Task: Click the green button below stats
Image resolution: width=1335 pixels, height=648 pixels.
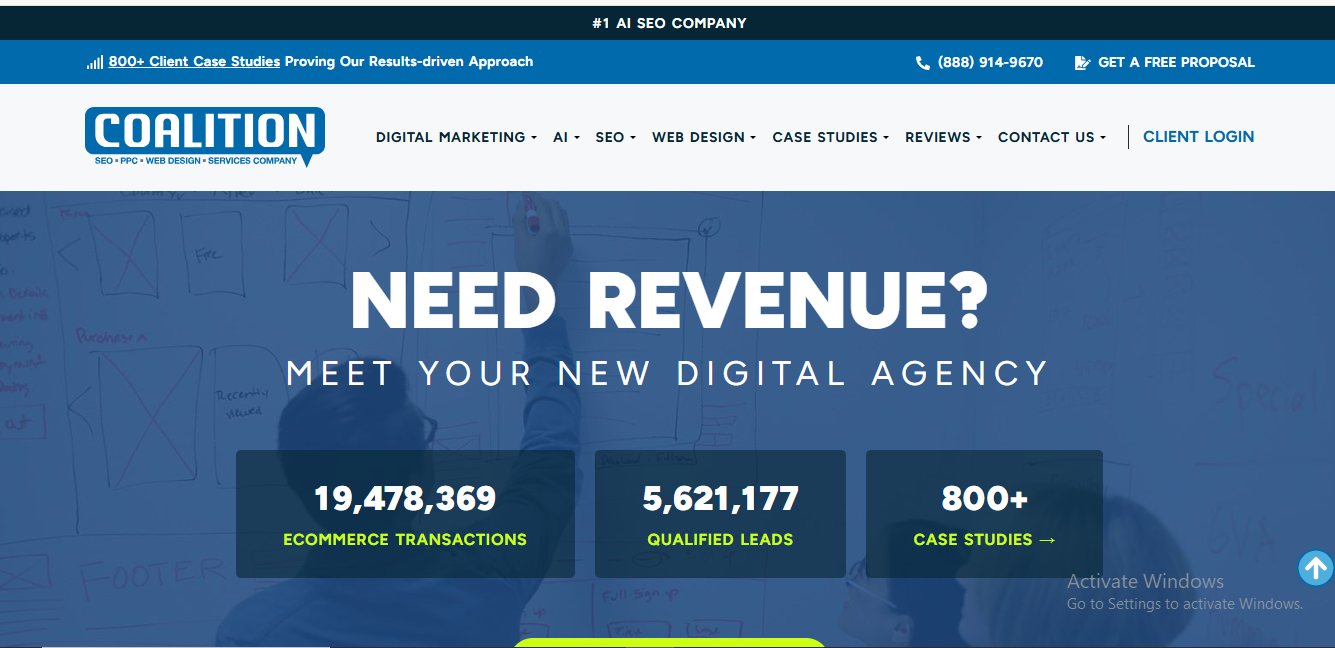Action: point(669,642)
